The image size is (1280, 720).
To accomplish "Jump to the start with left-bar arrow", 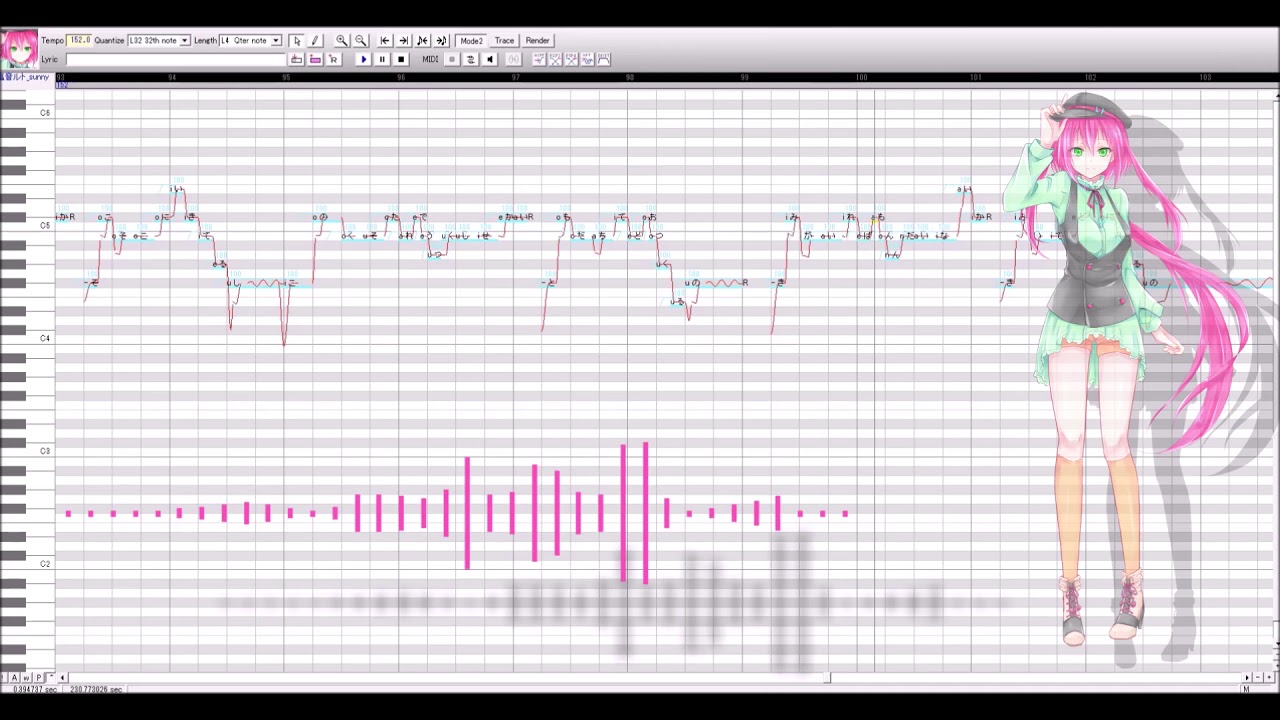I will coord(385,41).
